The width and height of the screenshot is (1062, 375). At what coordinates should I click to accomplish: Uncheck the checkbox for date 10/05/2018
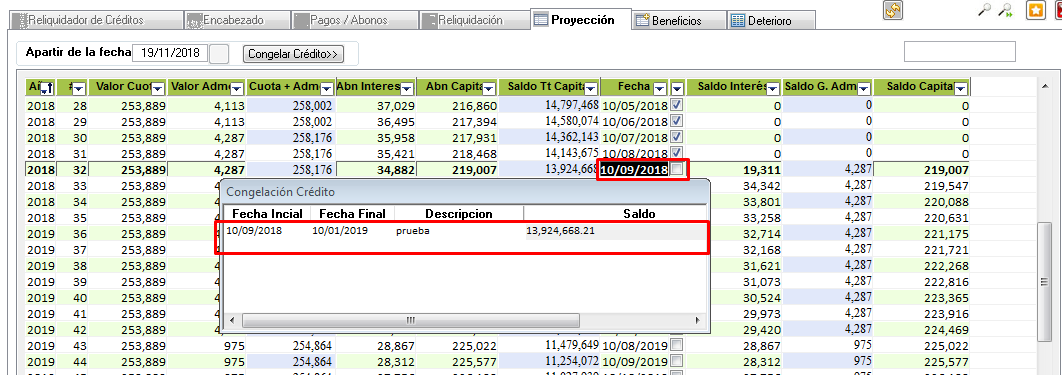click(x=676, y=106)
